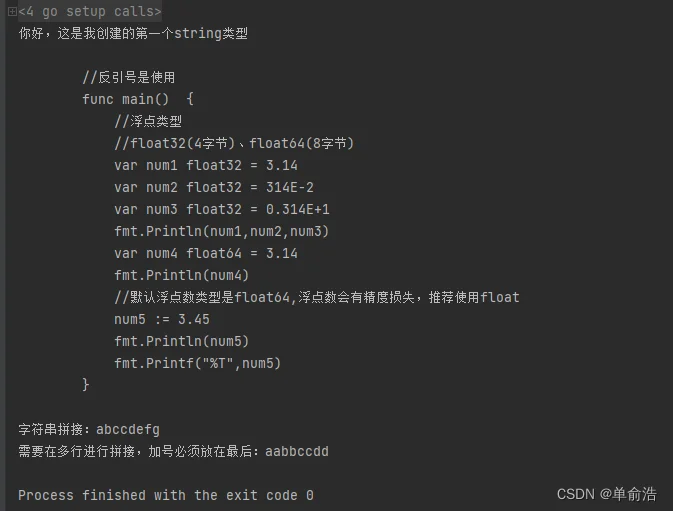673x511 pixels.
Task: Click the "//浮点类型" comment line
Action: click(148, 121)
